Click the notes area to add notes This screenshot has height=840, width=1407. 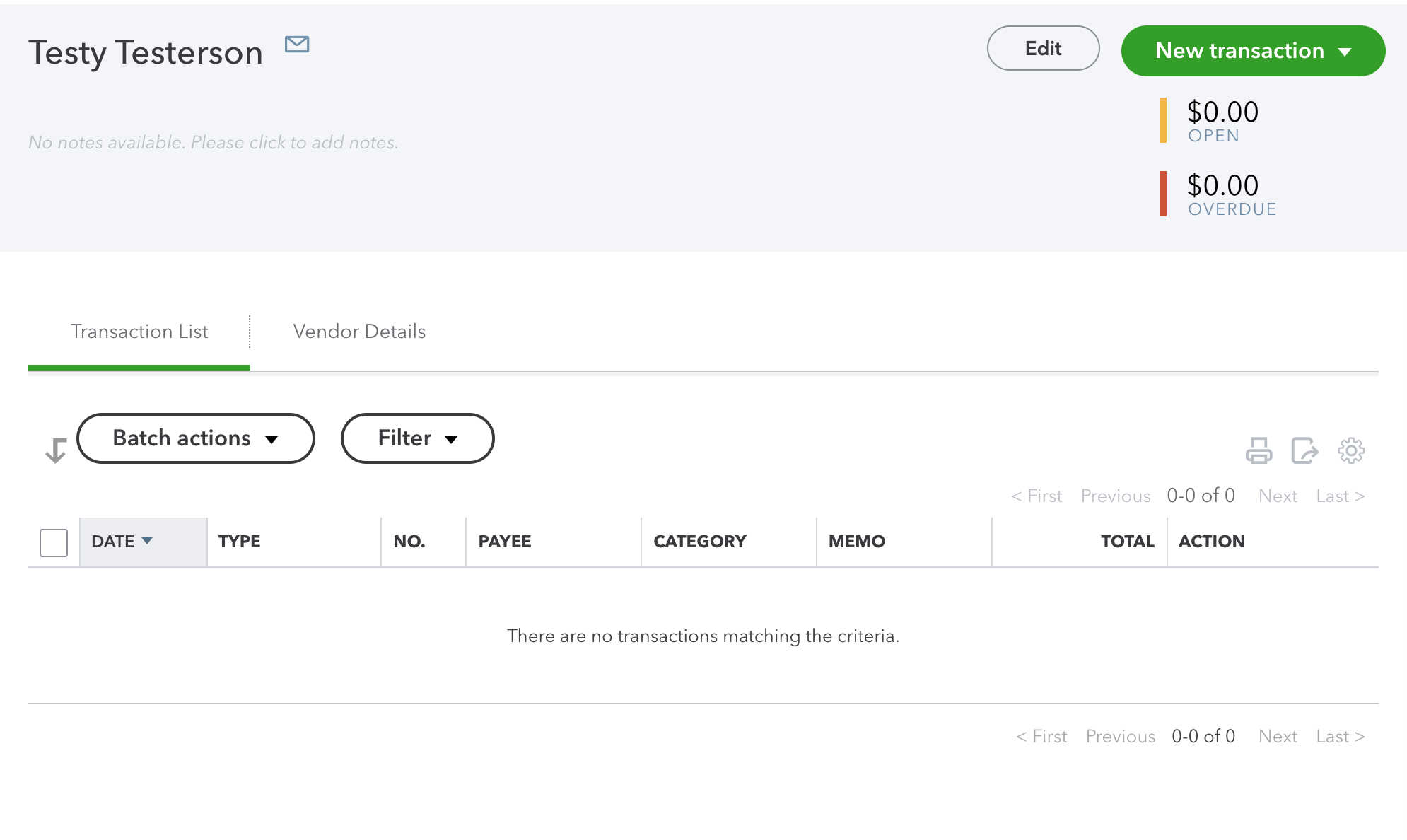213,142
